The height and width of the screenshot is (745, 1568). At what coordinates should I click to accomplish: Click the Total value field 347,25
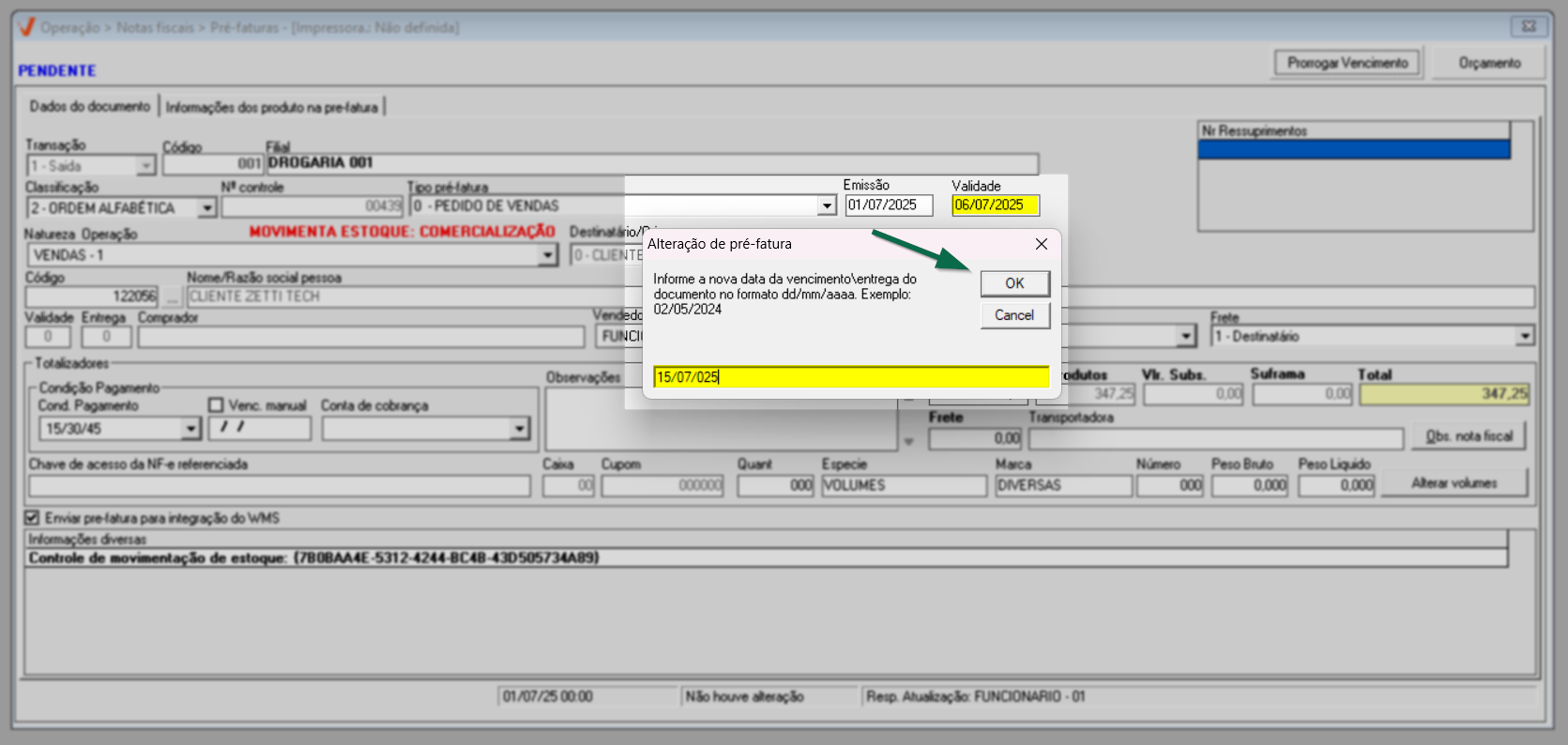click(x=1444, y=394)
